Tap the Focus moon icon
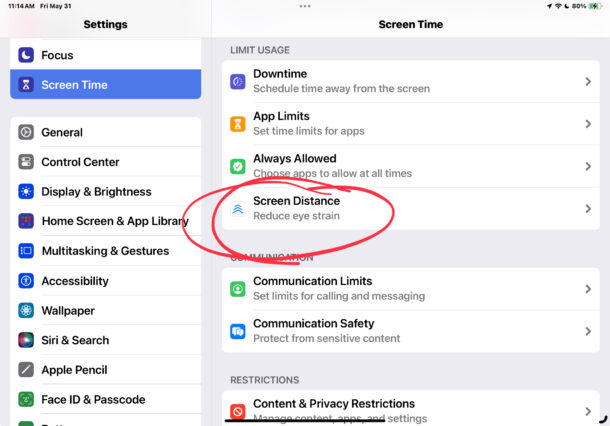Image resolution: width=610 pixels, height=426 pixels. pyautogui.click(x=26, y=55)
